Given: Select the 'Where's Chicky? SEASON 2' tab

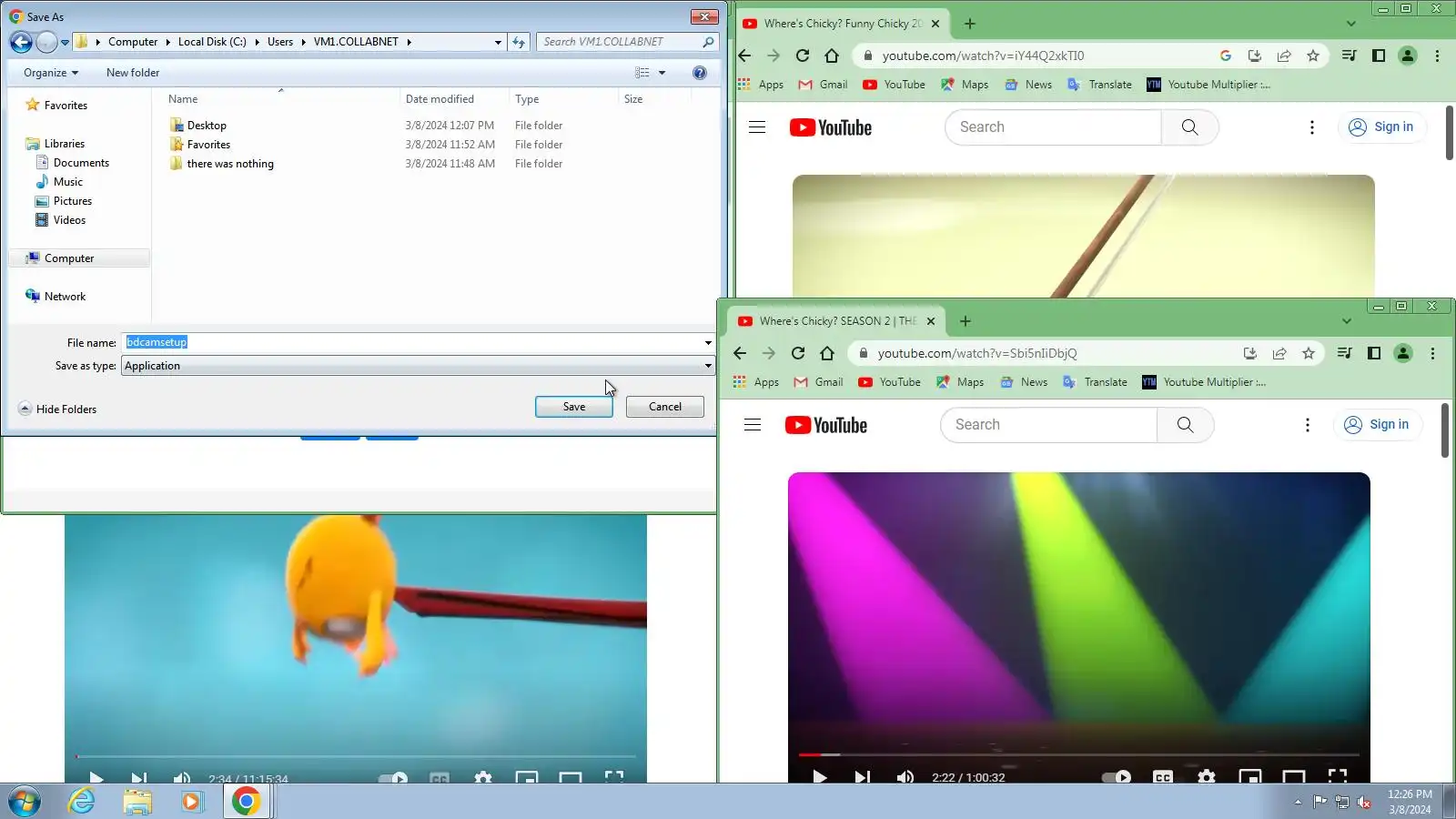Looking at the screenshot, I should point(837,321).
